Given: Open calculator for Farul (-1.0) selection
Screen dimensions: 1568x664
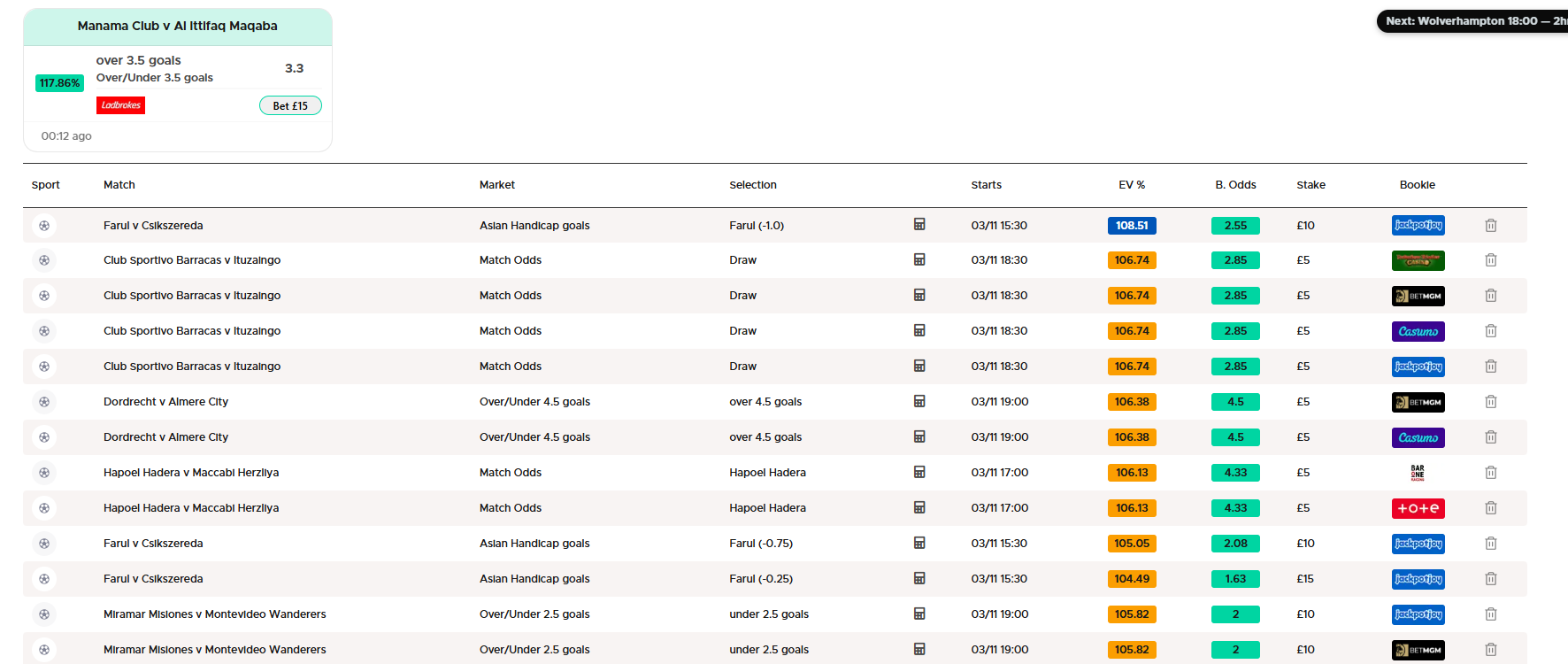Looking at the screenshot, I should 919,225.
